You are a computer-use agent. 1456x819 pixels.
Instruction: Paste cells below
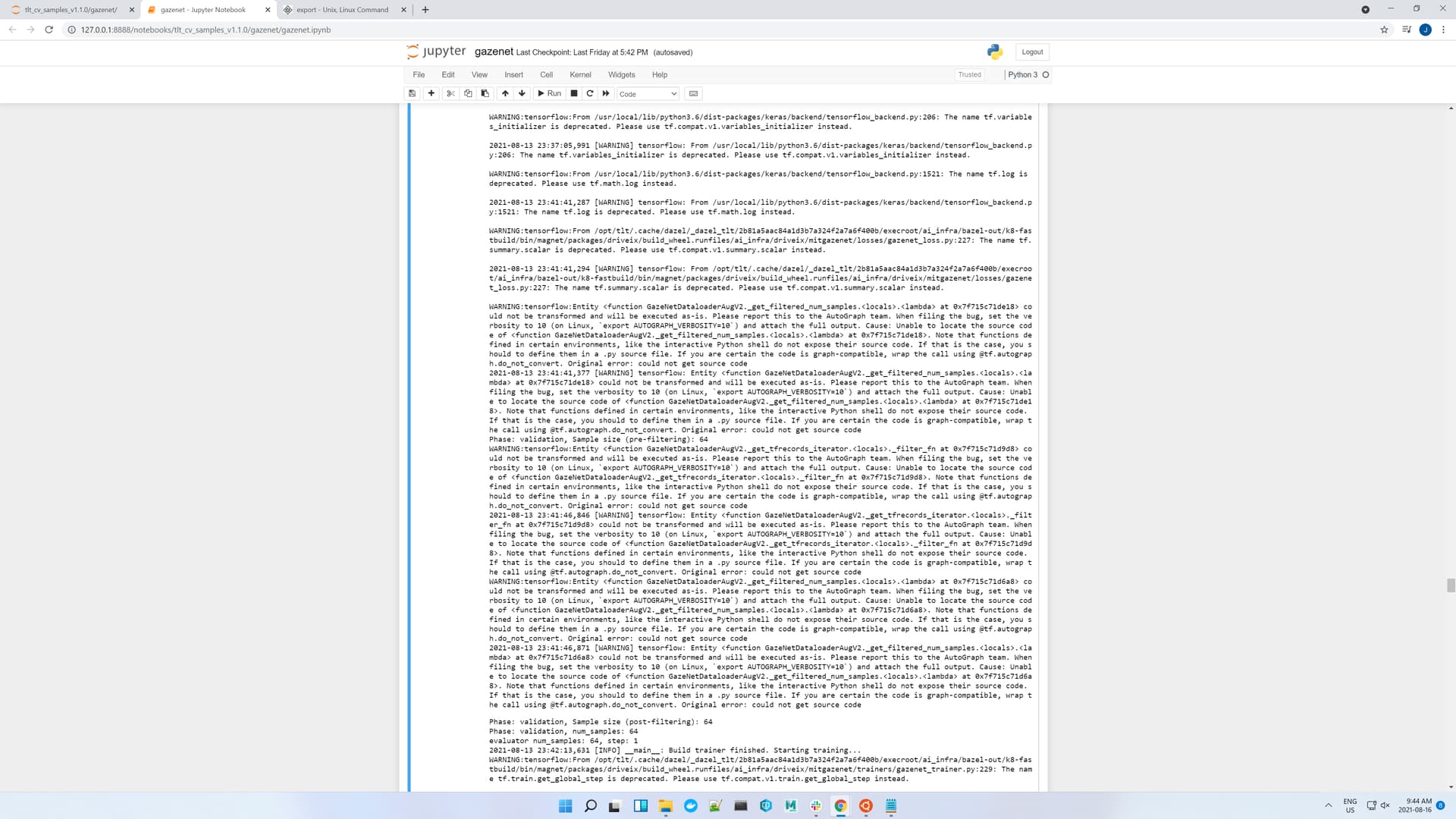click(x=485, y=93)
